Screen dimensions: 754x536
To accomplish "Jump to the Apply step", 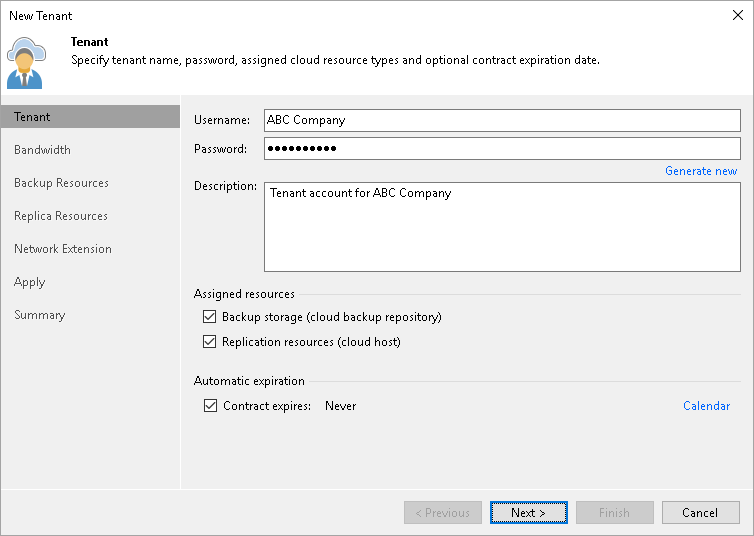I will tap(30, 282).
